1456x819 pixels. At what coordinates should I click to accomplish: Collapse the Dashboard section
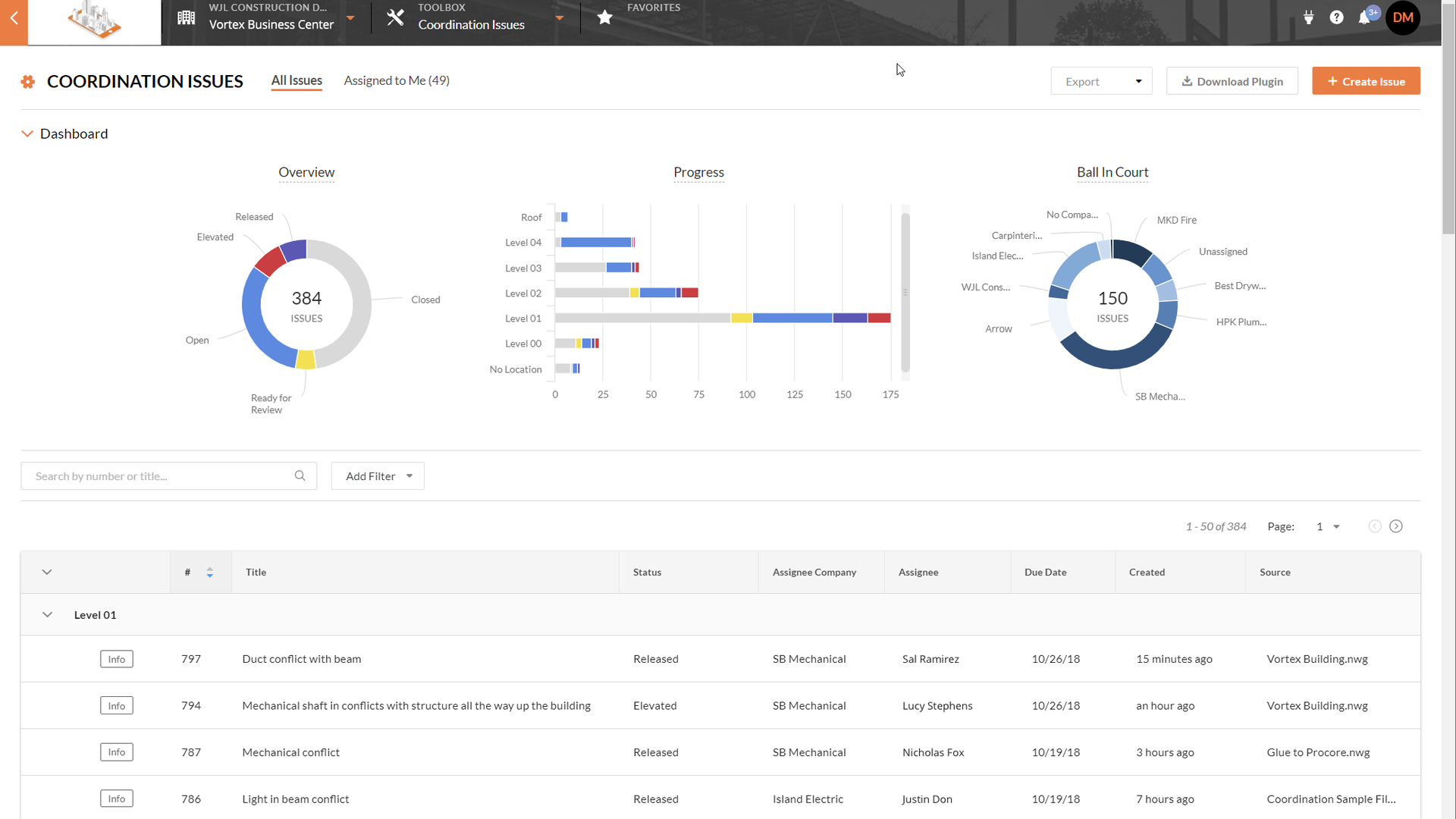click(x=27, y=133)
